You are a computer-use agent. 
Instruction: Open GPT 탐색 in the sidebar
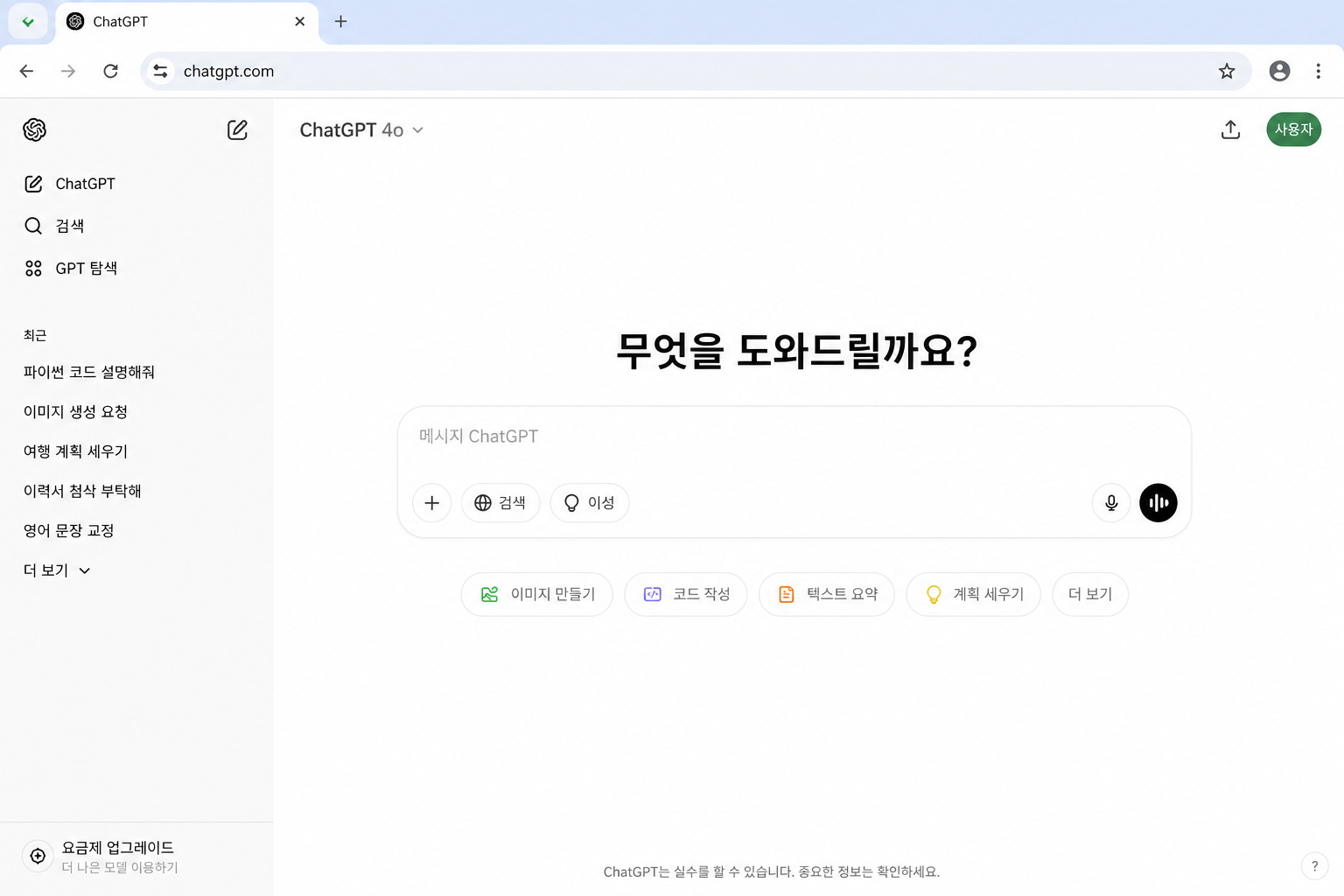71,268
